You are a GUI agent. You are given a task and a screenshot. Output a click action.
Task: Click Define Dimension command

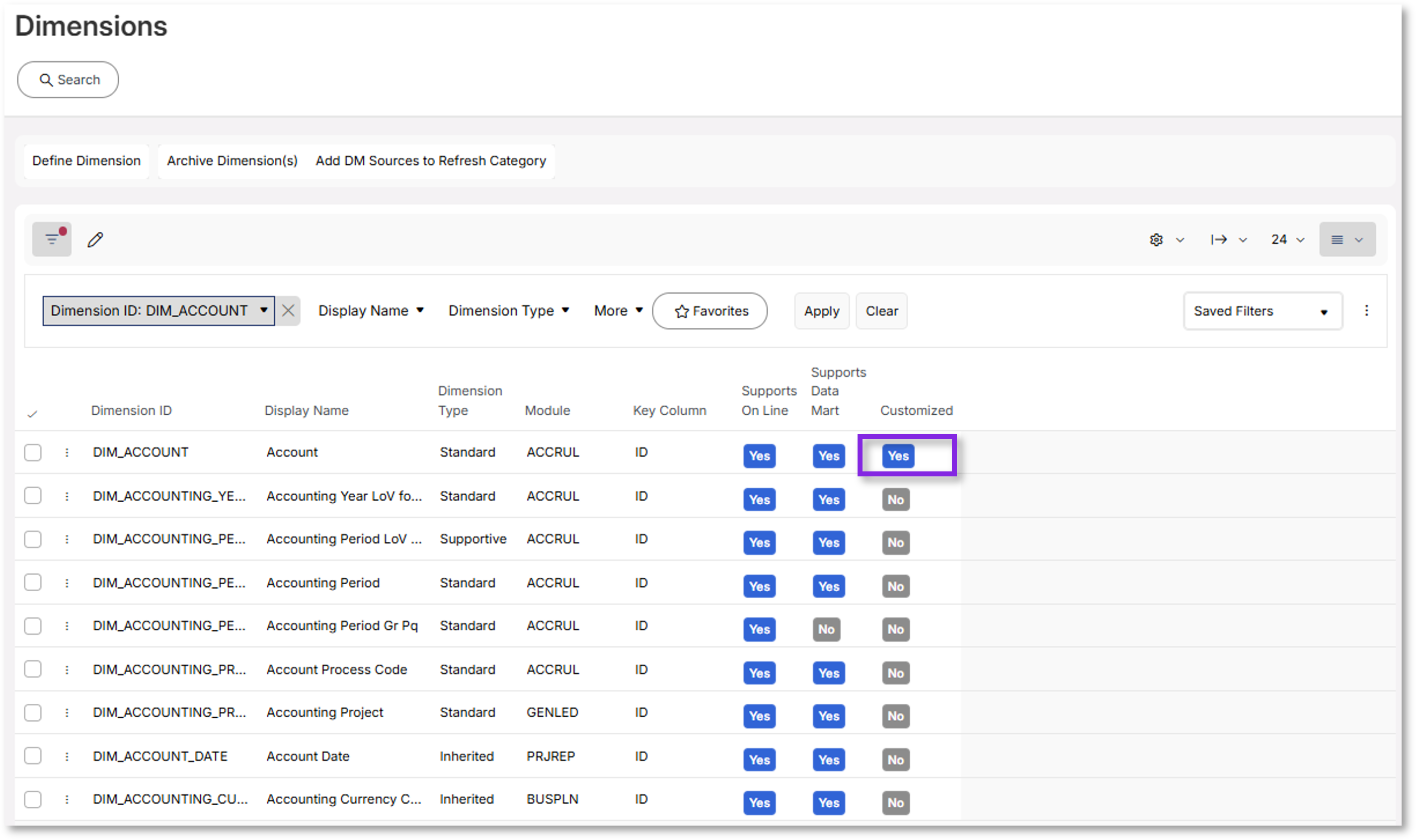(x=86, y=161)
